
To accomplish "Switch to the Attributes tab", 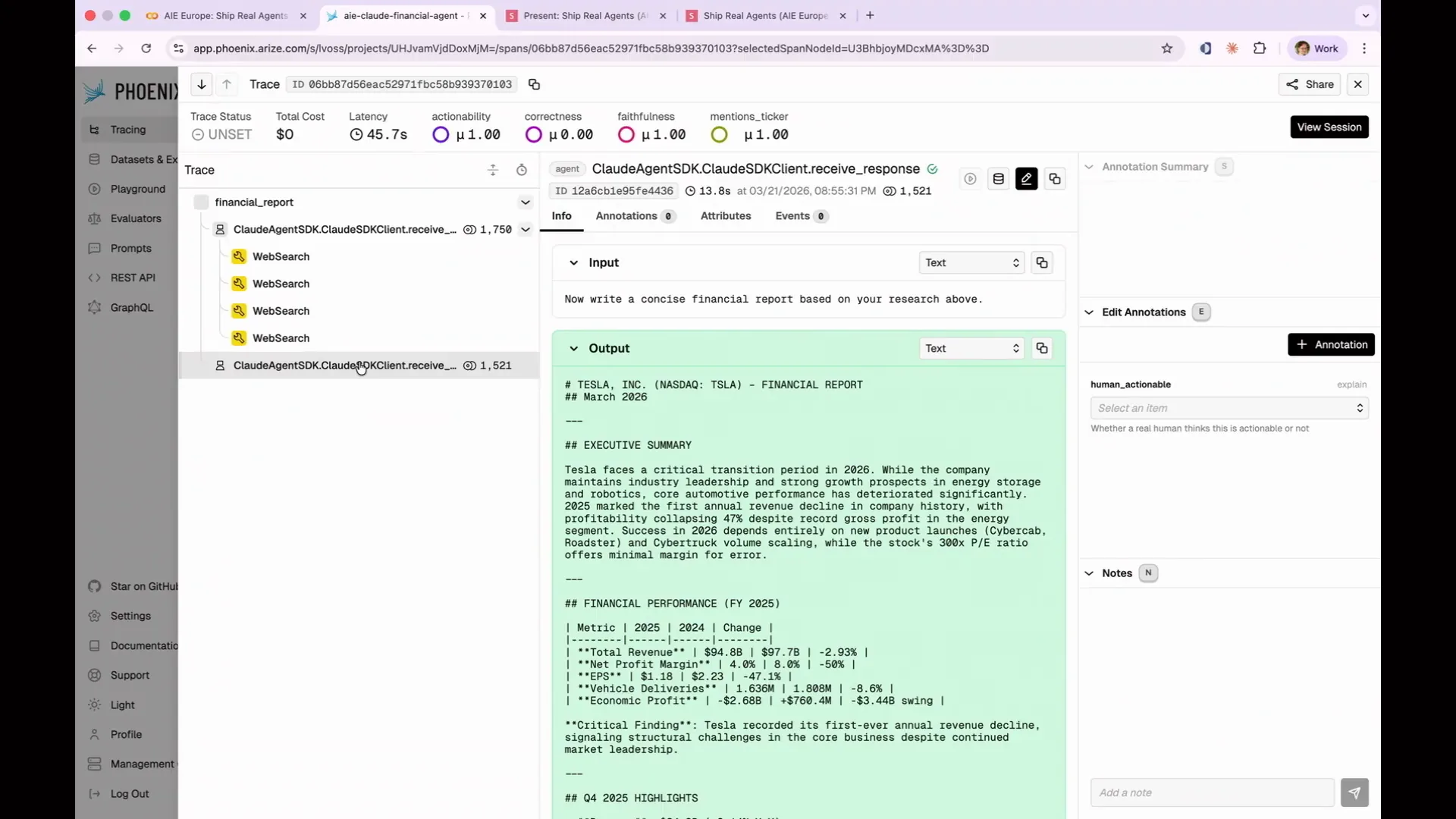I will coord(726,216).
